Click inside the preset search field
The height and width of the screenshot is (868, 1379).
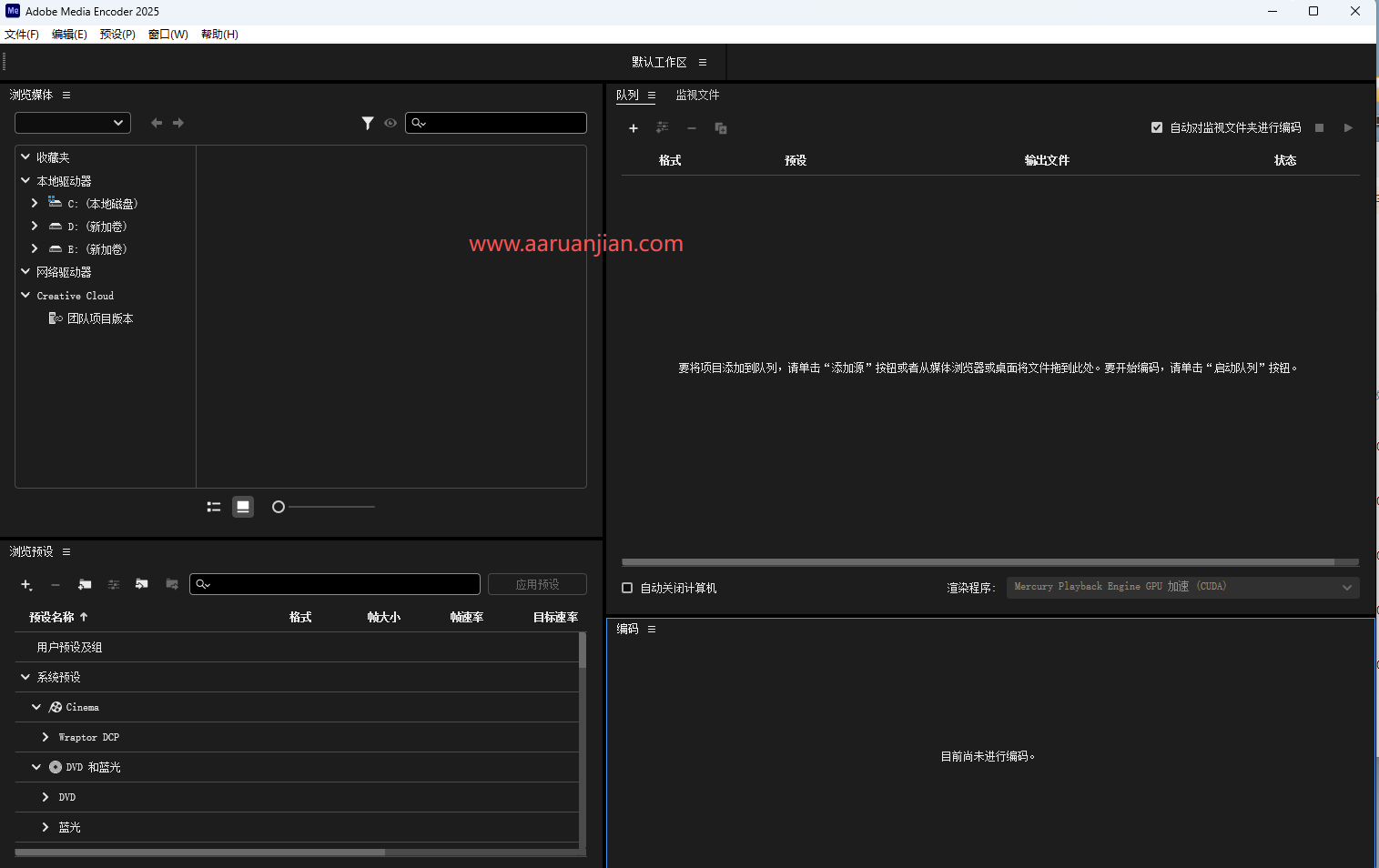point(335,583)
